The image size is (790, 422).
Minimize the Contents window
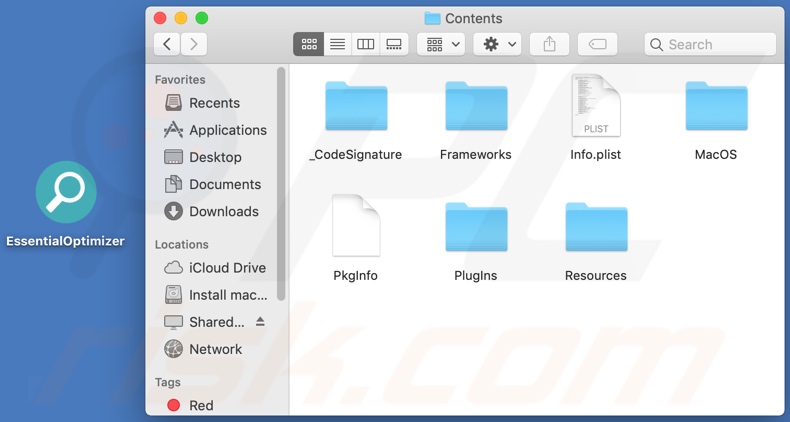[x=181, y=19]
